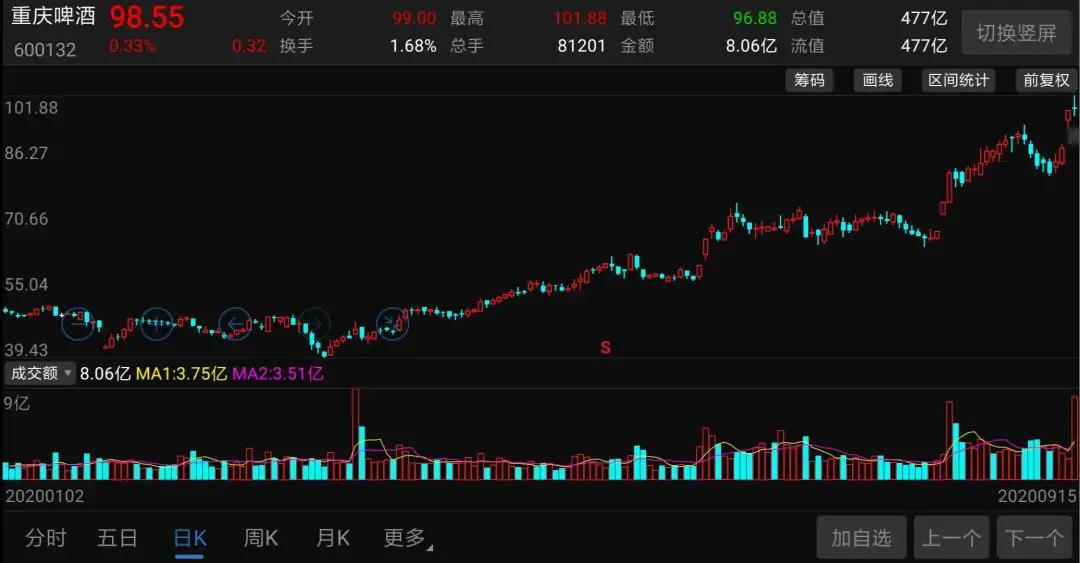Viewport: 1080px width, 563px height.
Task: Switch to the 分时 tab
Action: point(46,538)
